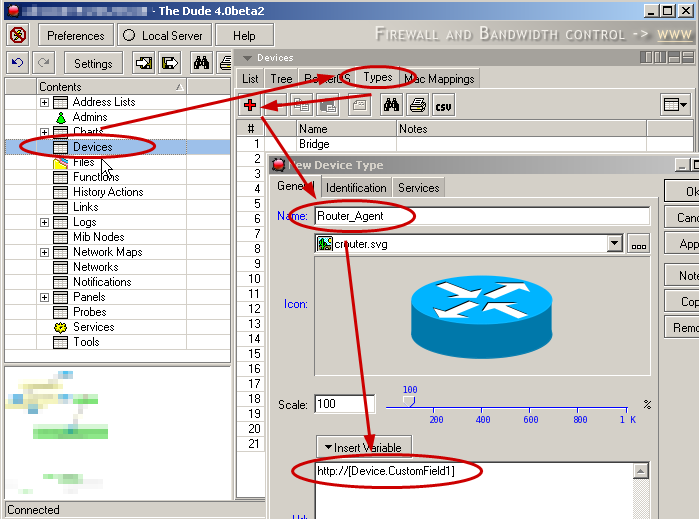
Task: Click the Admins person icon in Contents
Action: [x=61, y=117]
